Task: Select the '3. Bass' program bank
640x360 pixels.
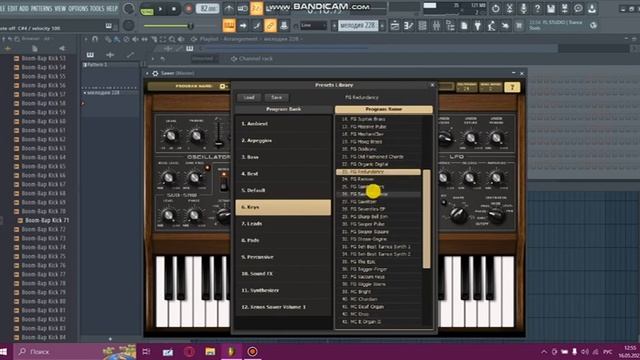Action: click(283, 157)
